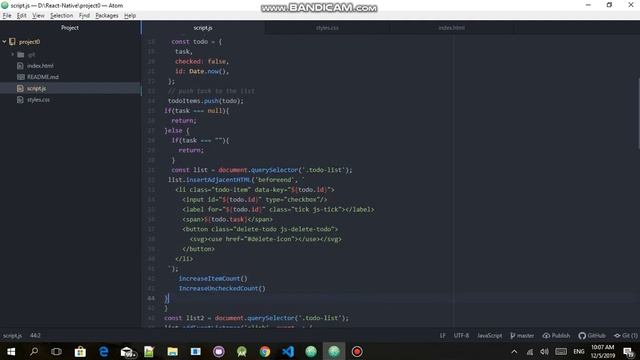Click the touch keyboard tray icon
Image resolution: width=640 pixels, height=360 pixels.
click(x=561, y=351)
